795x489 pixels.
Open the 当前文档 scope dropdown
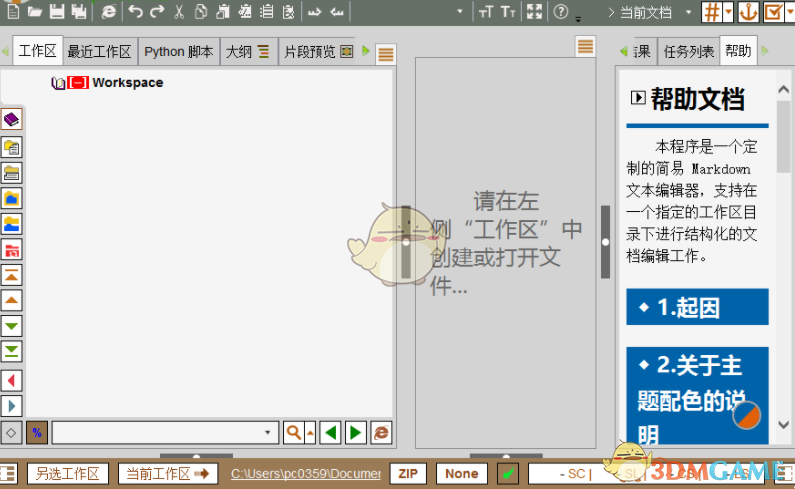688,12
